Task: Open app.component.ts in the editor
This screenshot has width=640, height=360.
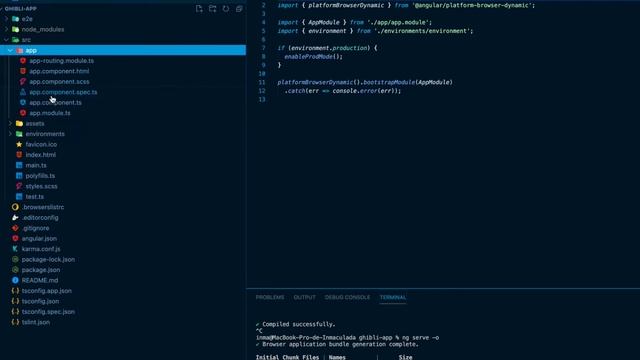Action: (x=55, y=102)
